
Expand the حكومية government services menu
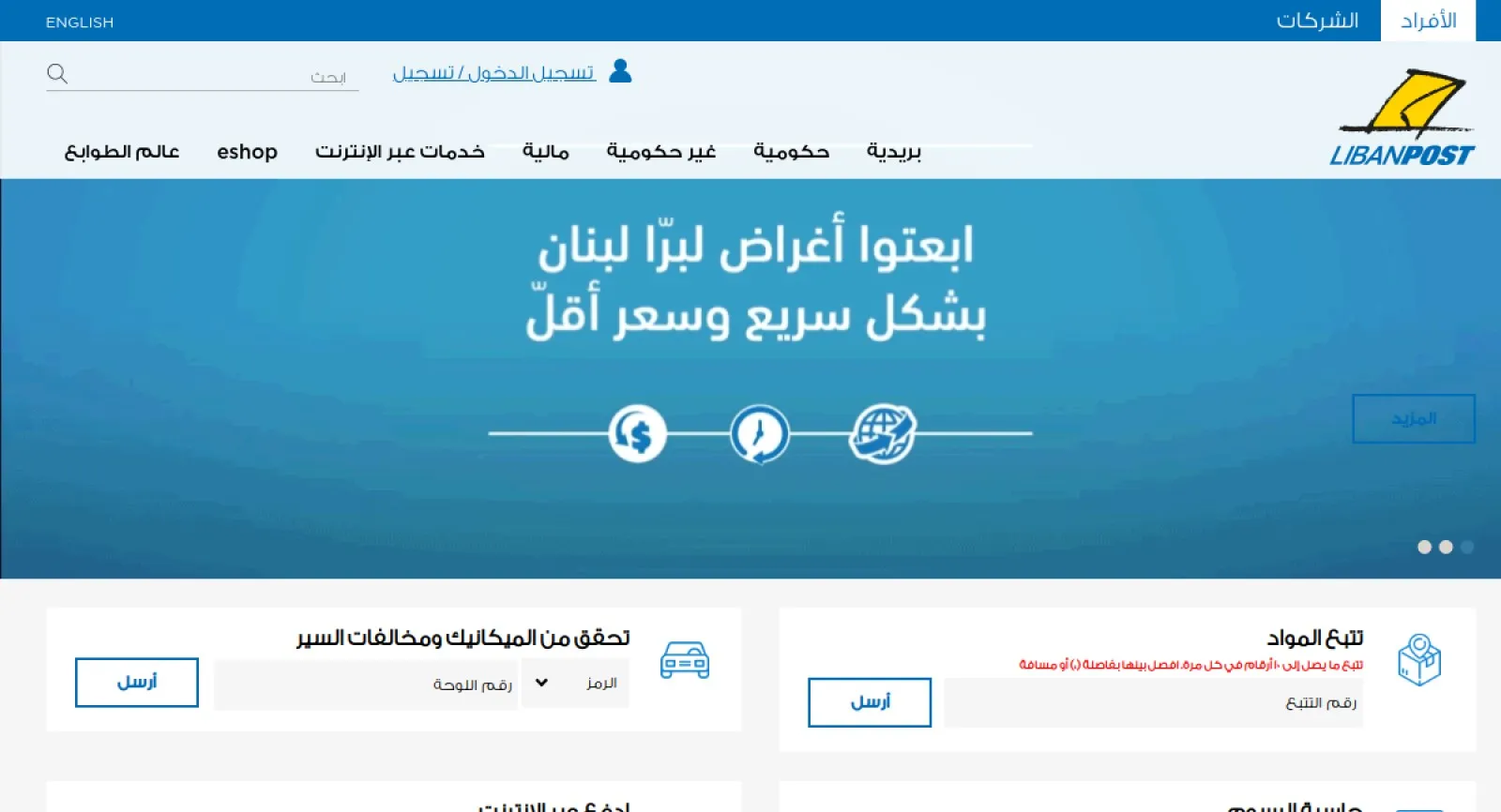(791, 152)
